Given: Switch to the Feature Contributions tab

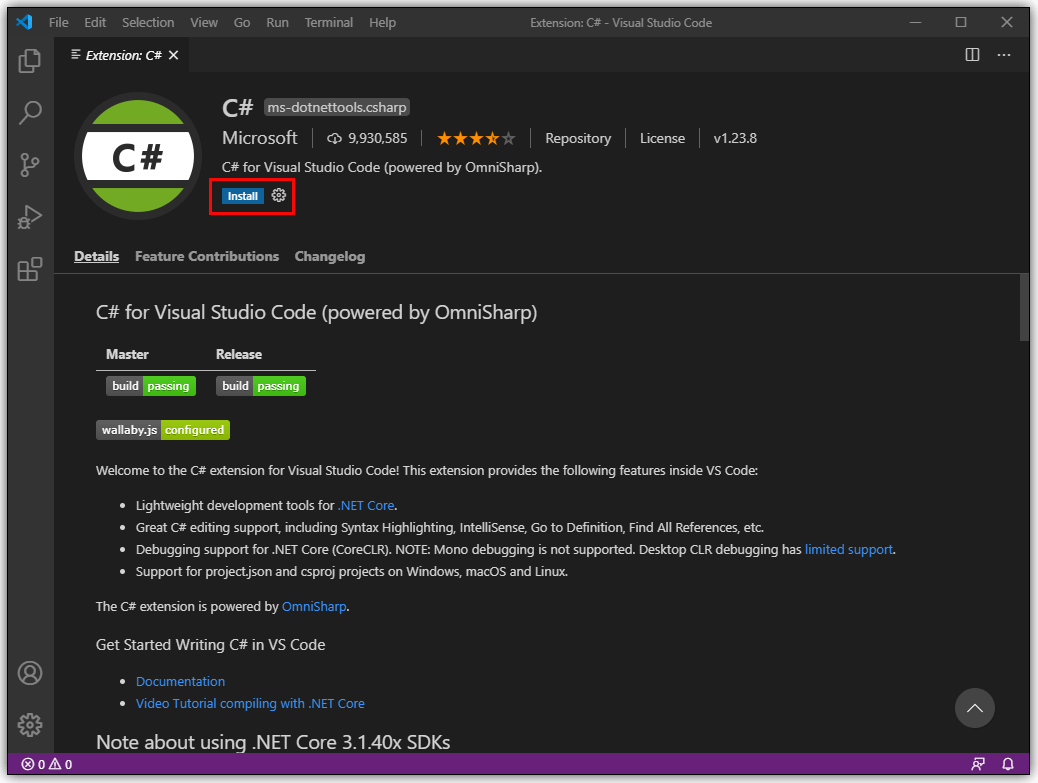Looking at the screenshot, I should 207,256.
